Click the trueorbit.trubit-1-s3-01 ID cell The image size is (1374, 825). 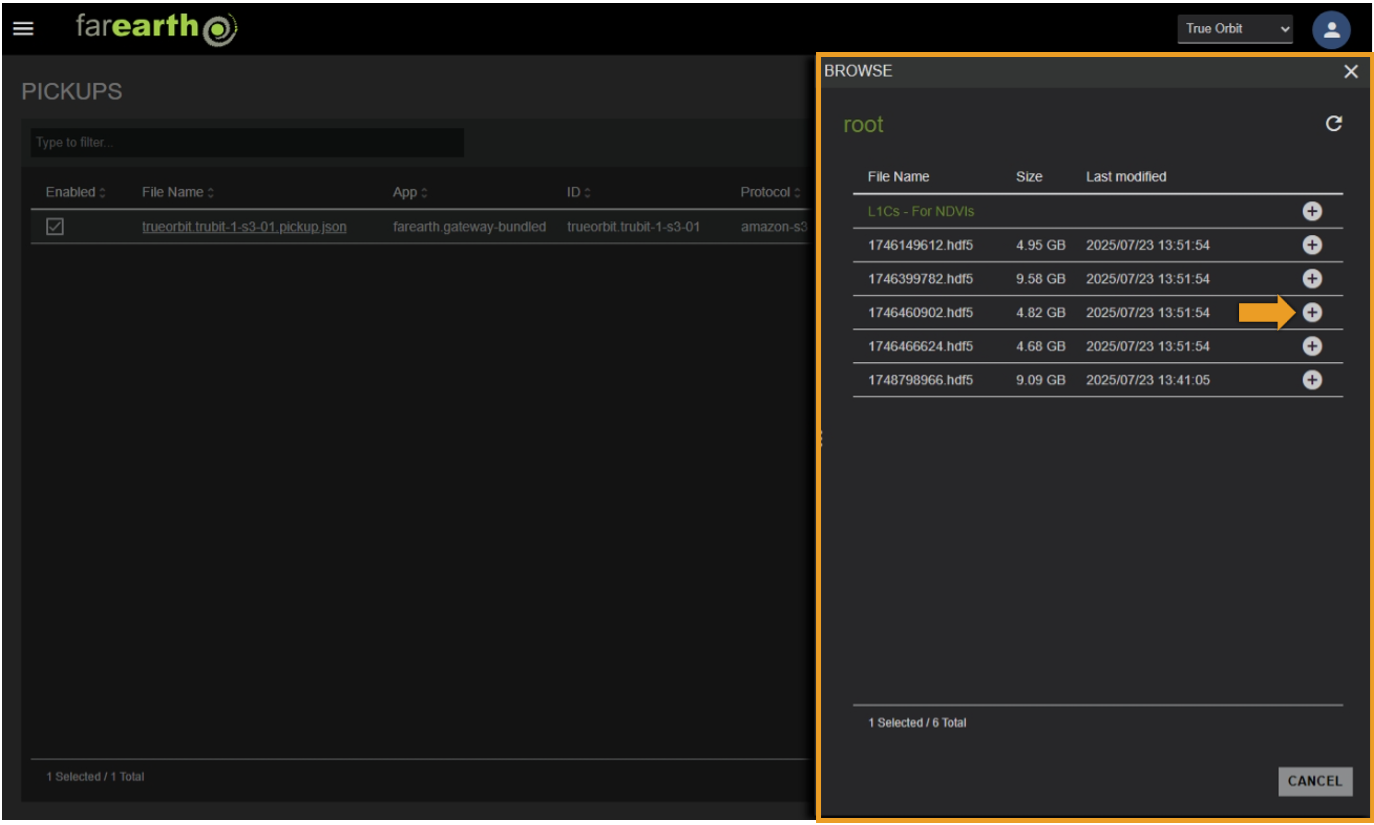[x=633, y=227]
